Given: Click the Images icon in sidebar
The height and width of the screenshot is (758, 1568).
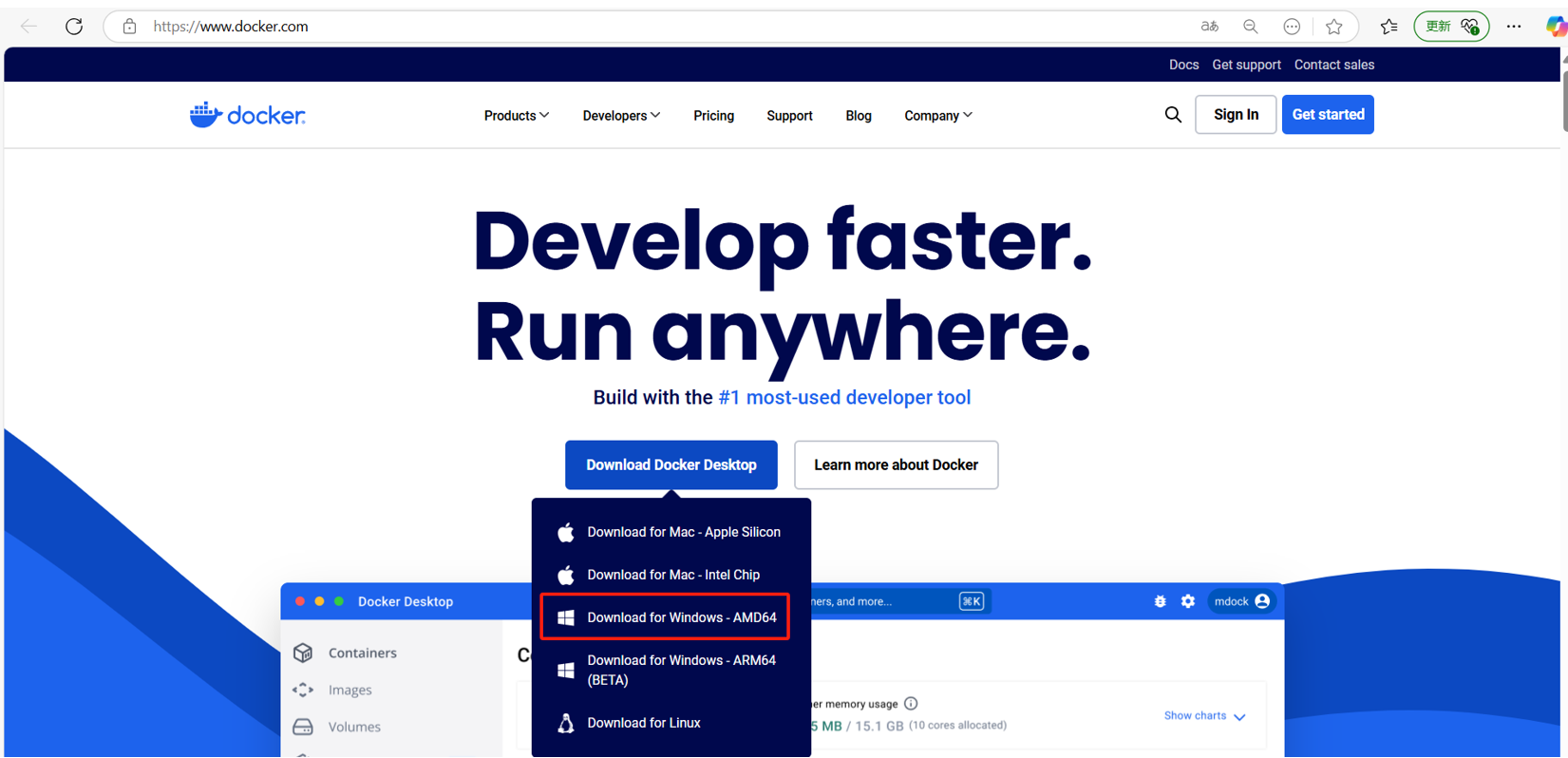Looking at the screenshot, I should coord(303,690).
